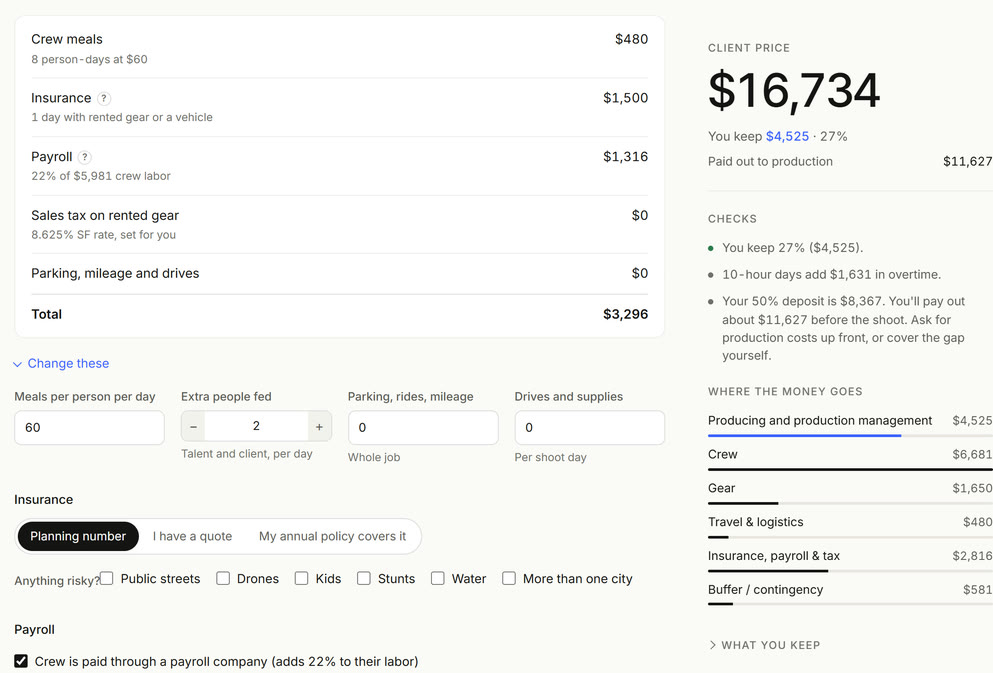The width and height of the screenshot is (993, 673).
Task: Increase Extra people fed with plus button
Action: coord(320,427)
